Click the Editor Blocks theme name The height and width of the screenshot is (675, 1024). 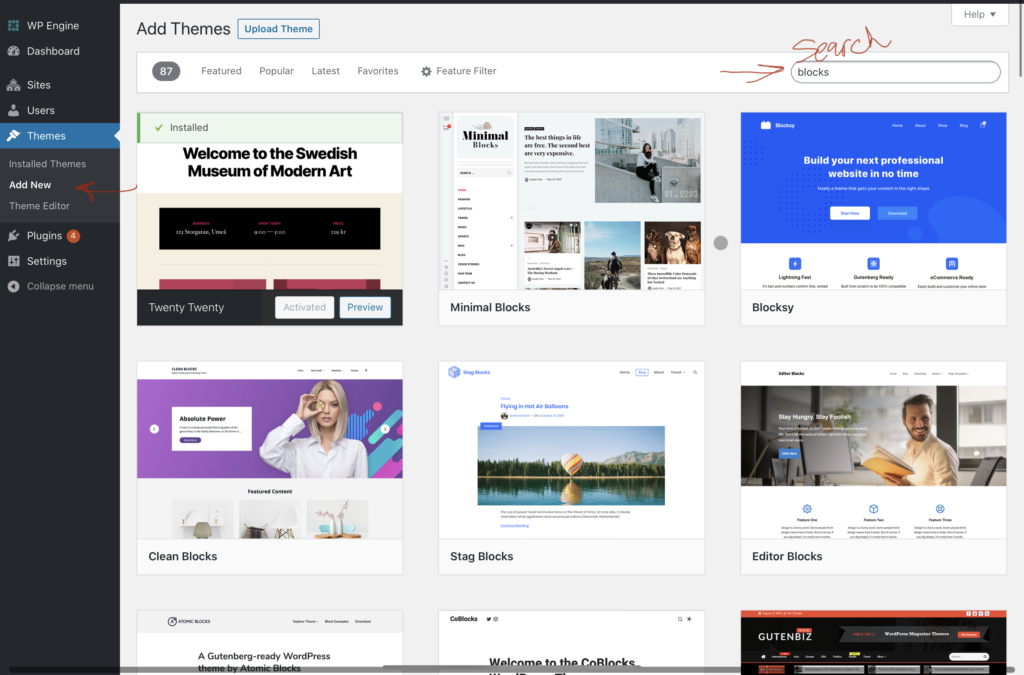click(x=787, y=556)
